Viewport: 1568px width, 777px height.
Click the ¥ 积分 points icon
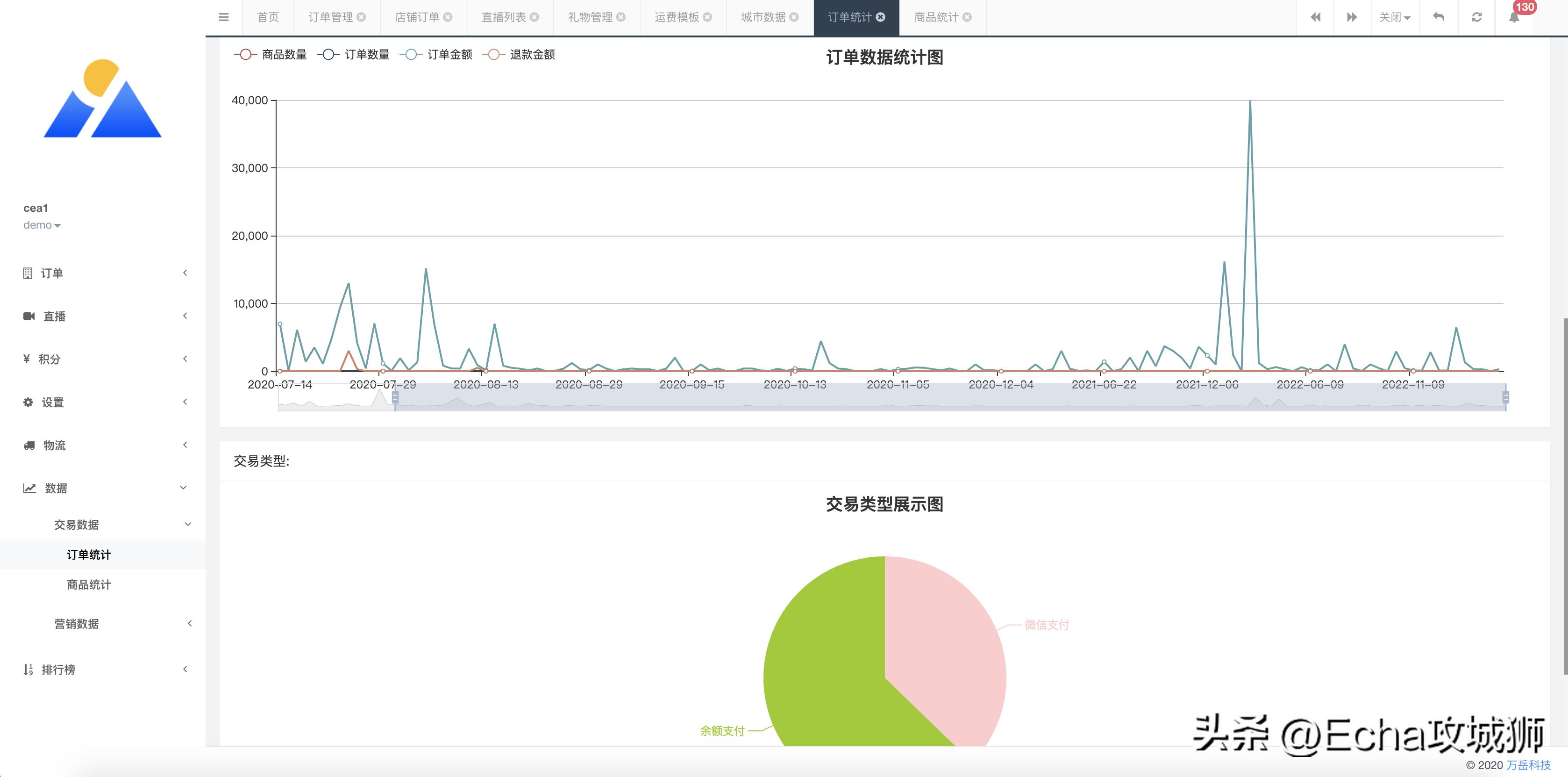(27, 359)
